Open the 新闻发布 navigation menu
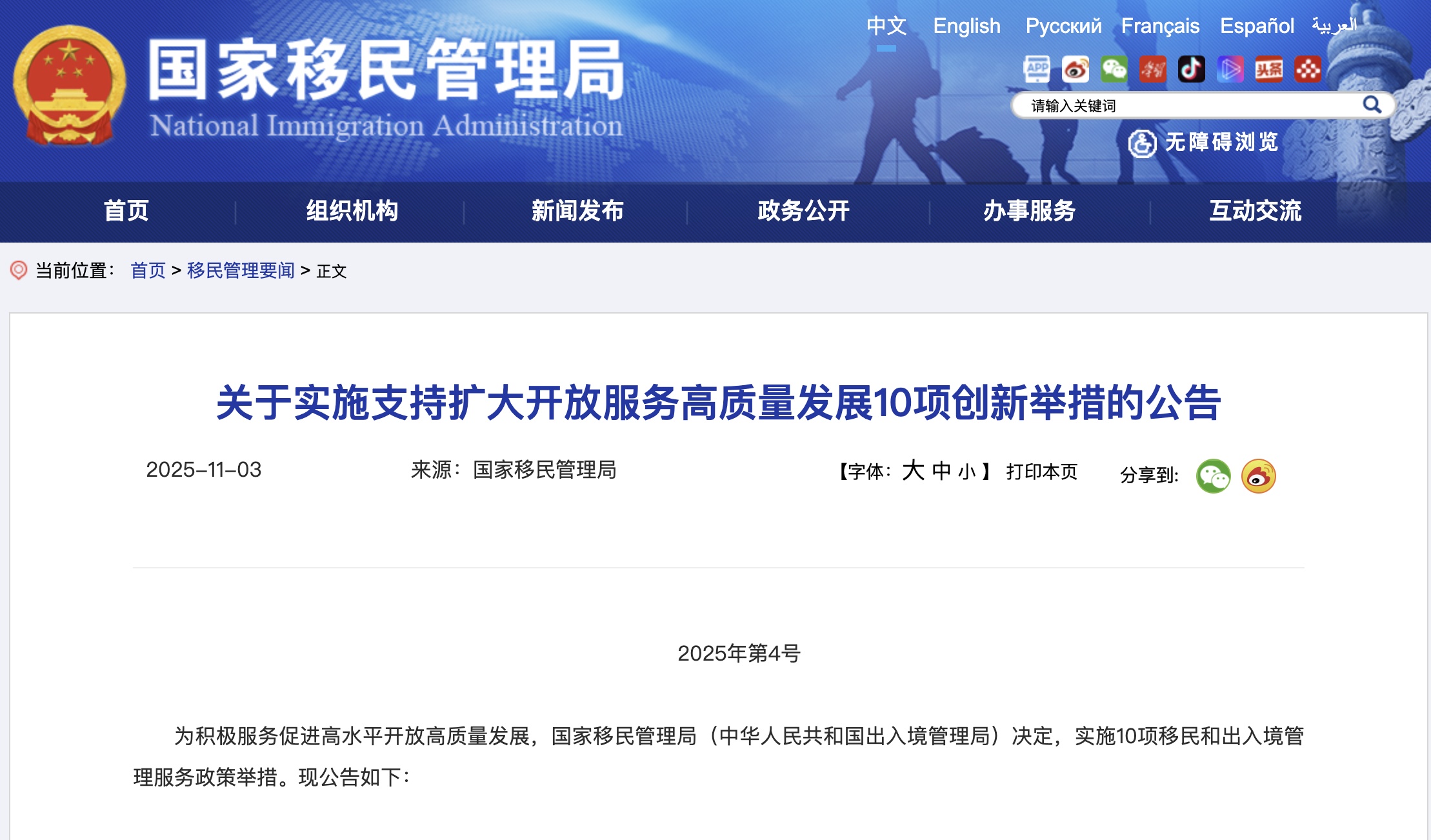Image resolution: width=1431 pixels, height=840 pixels. point(576,210)
